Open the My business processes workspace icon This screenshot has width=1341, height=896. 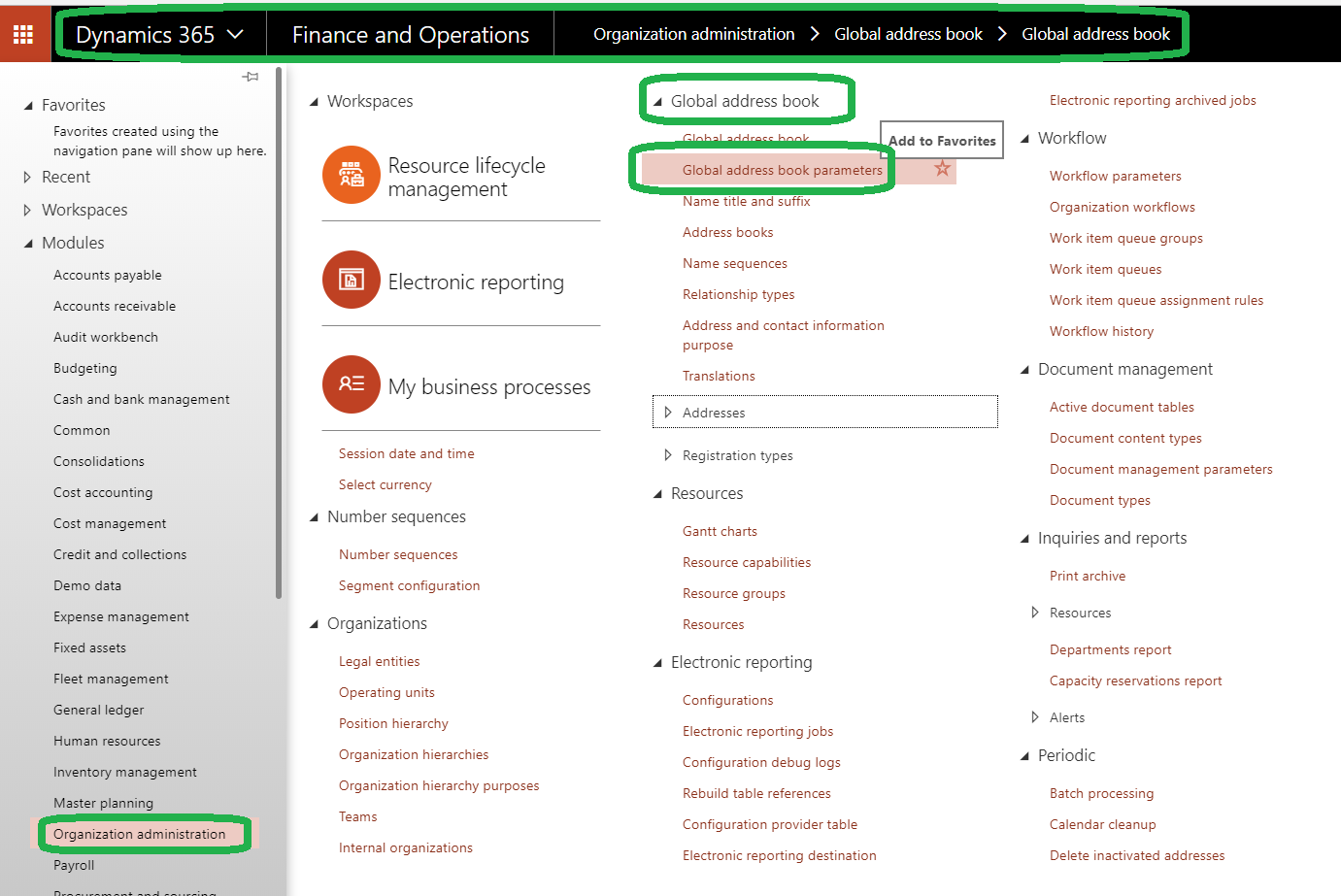coord(351,384)
